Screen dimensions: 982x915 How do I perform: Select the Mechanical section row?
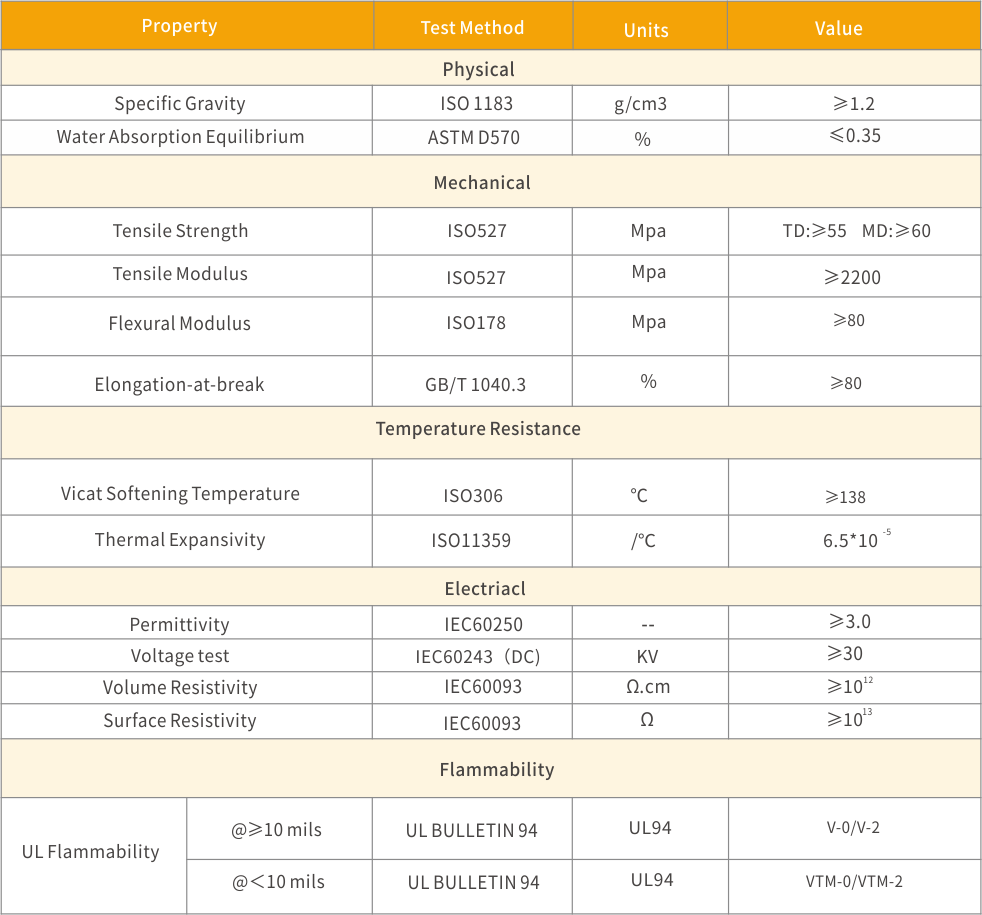[x=482, y=183]
